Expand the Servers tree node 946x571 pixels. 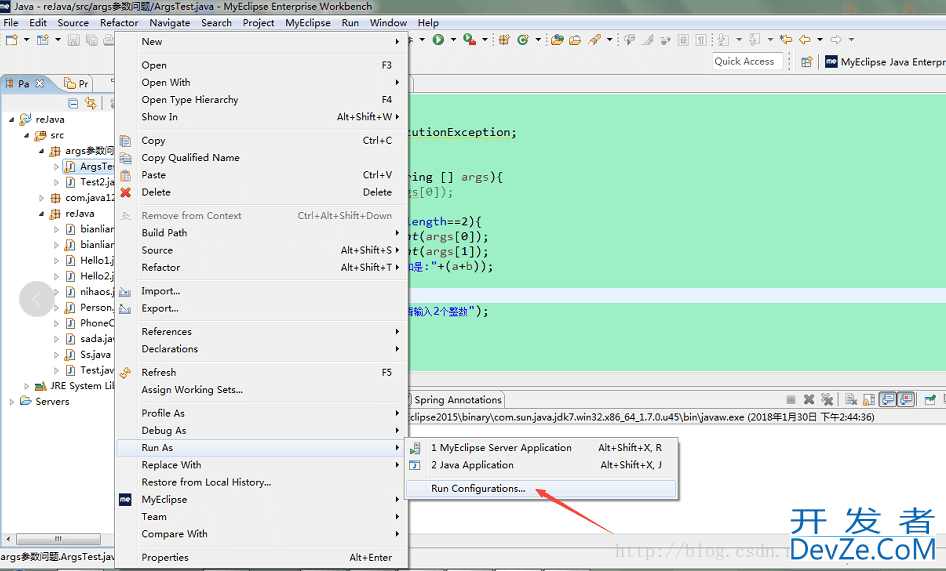[x=11, y=401]
